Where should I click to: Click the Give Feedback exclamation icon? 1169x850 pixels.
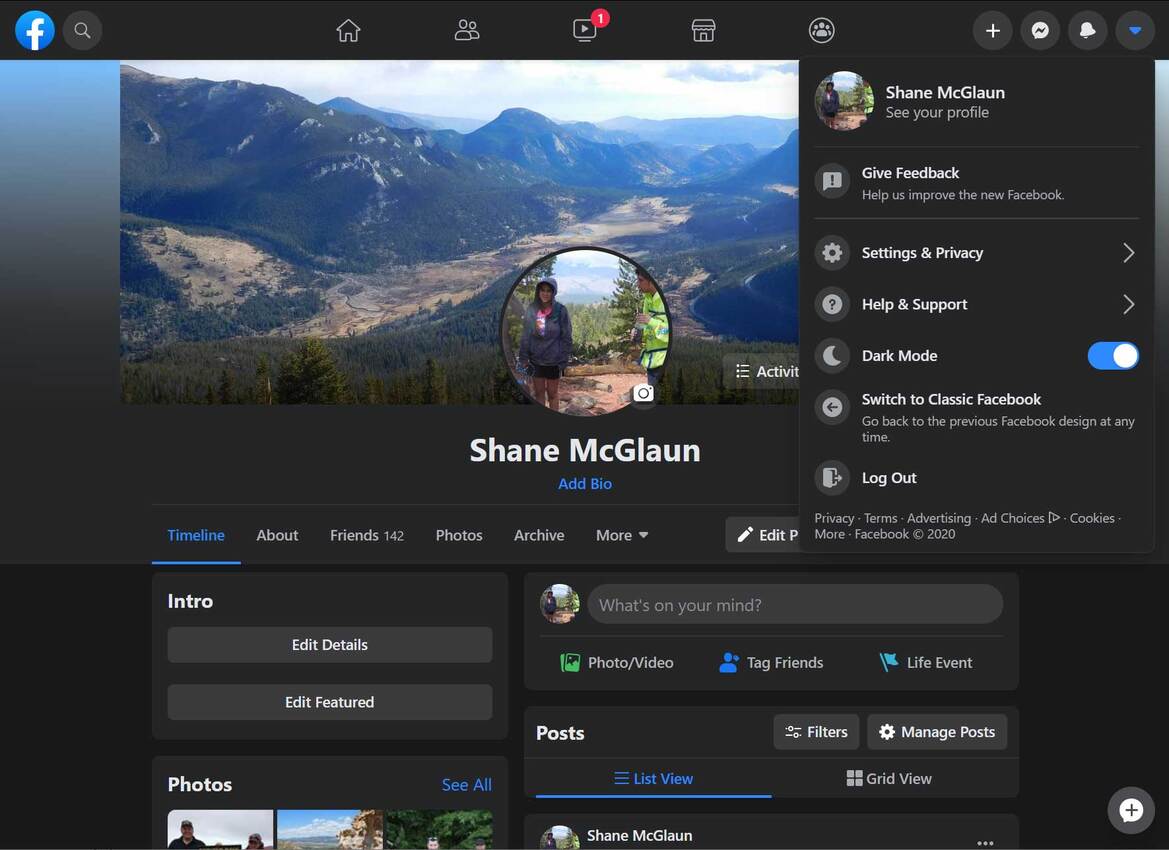832,181
